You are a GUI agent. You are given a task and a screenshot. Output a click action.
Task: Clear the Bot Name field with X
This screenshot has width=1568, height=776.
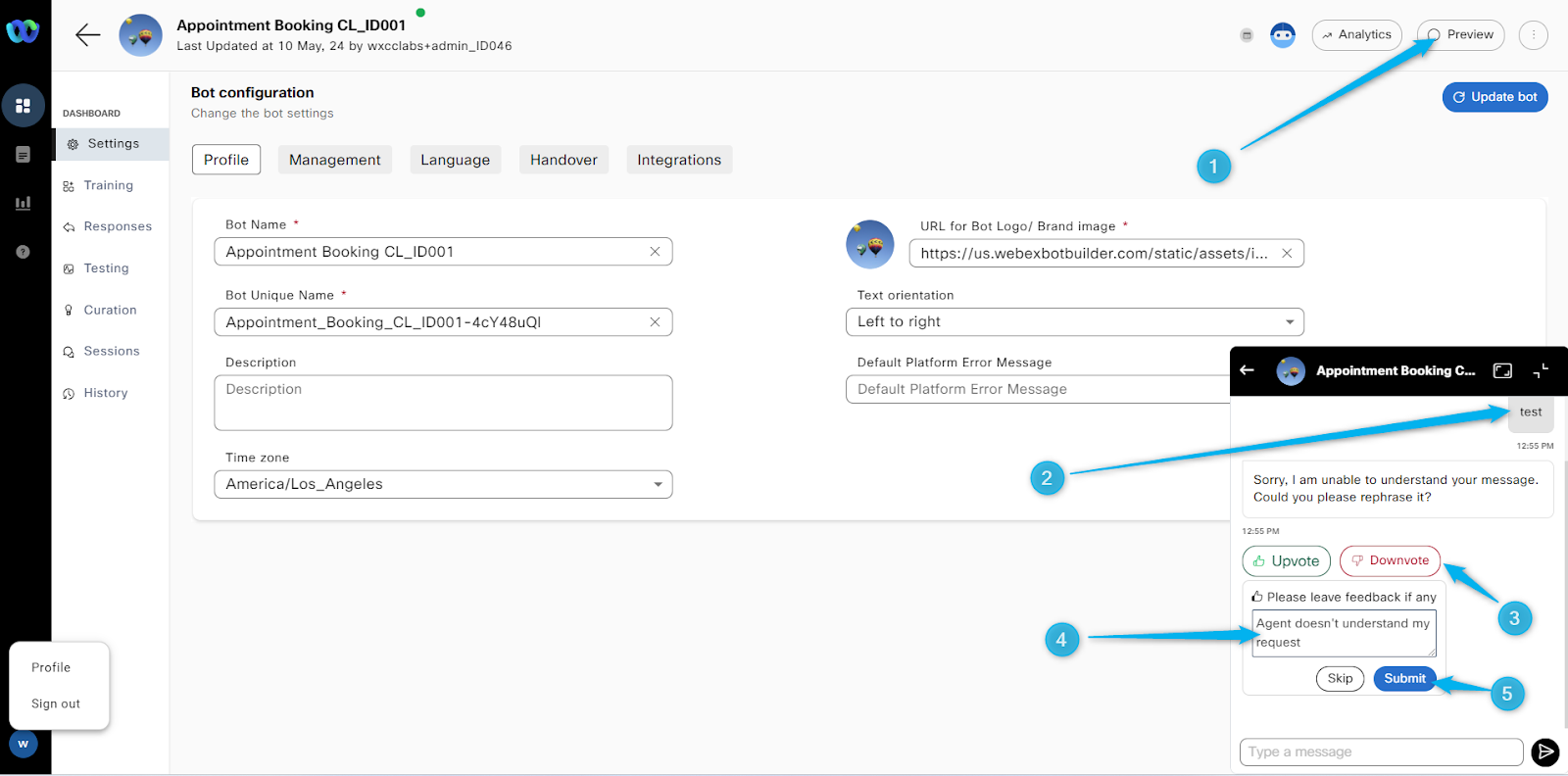(655, 252)
